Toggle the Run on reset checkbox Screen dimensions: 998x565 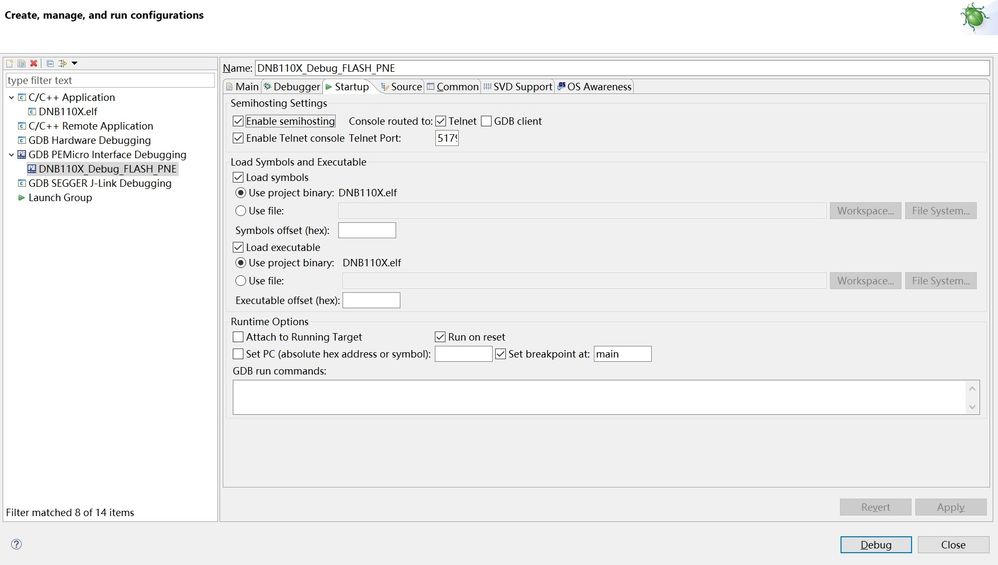pos(440,337)
